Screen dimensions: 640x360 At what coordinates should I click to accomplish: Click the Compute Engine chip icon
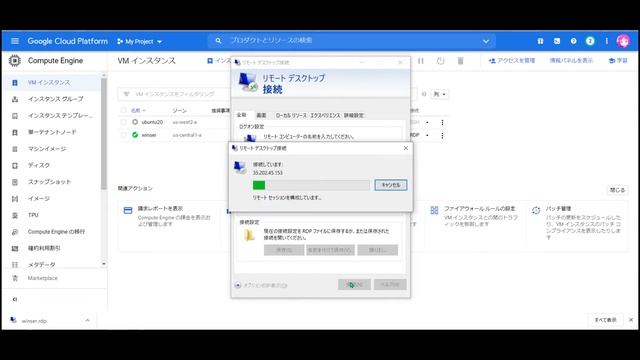(14, 60)
